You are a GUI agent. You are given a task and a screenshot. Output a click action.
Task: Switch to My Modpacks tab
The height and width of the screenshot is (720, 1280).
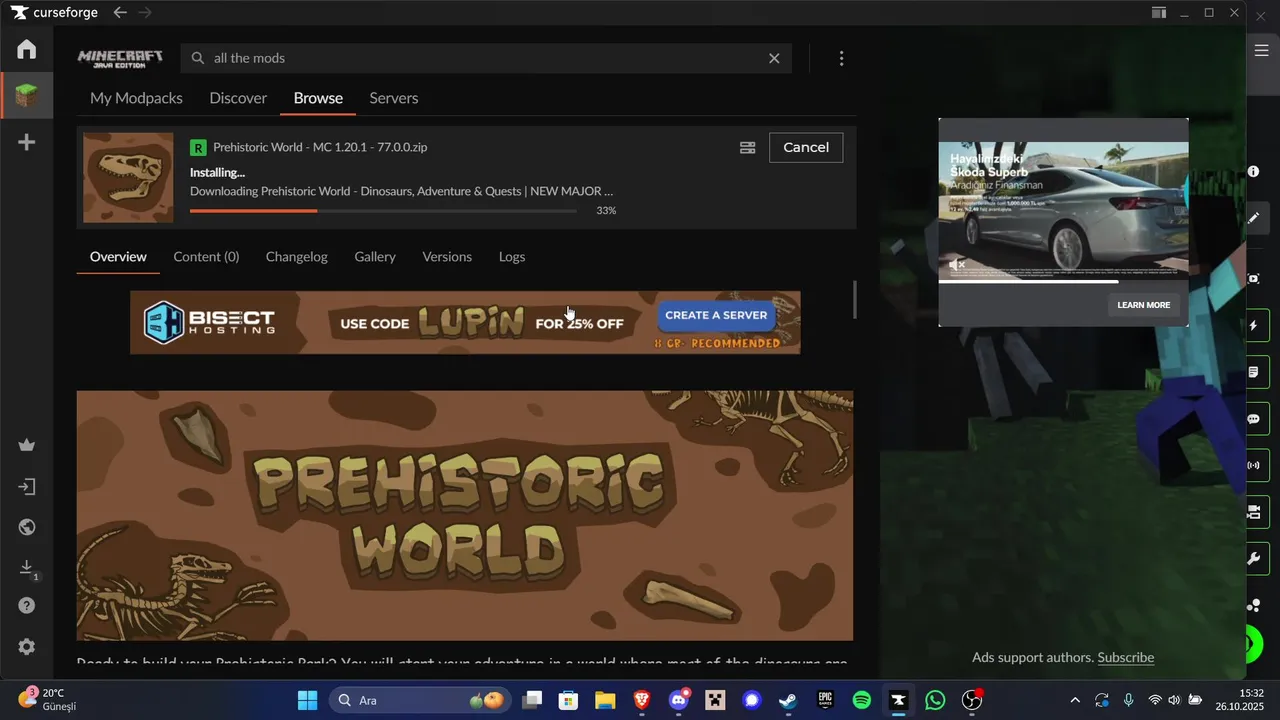(x=136, y=98)
